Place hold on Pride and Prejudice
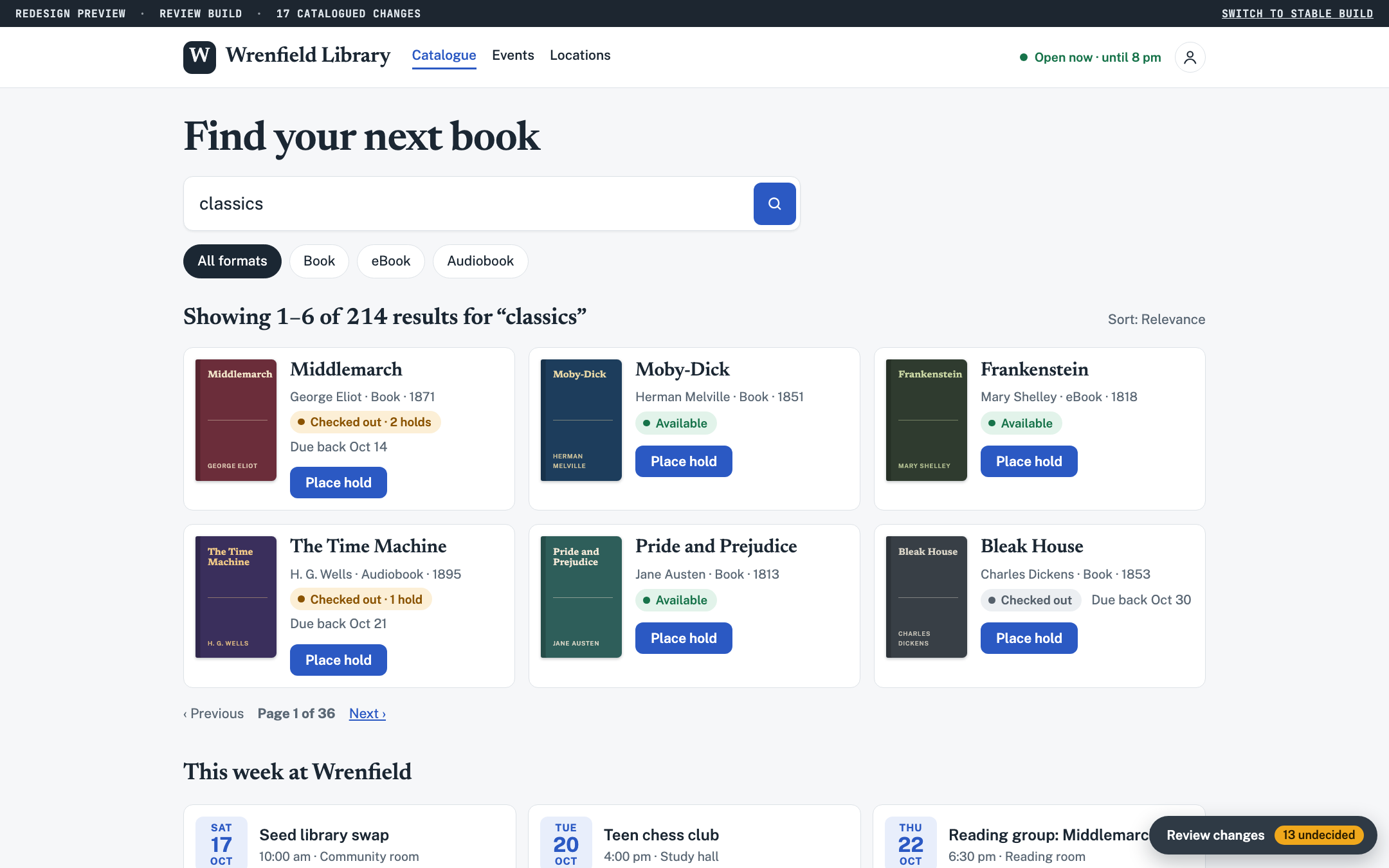The height and width of the screenshot is (868, 1389). [x=684, y=638]
